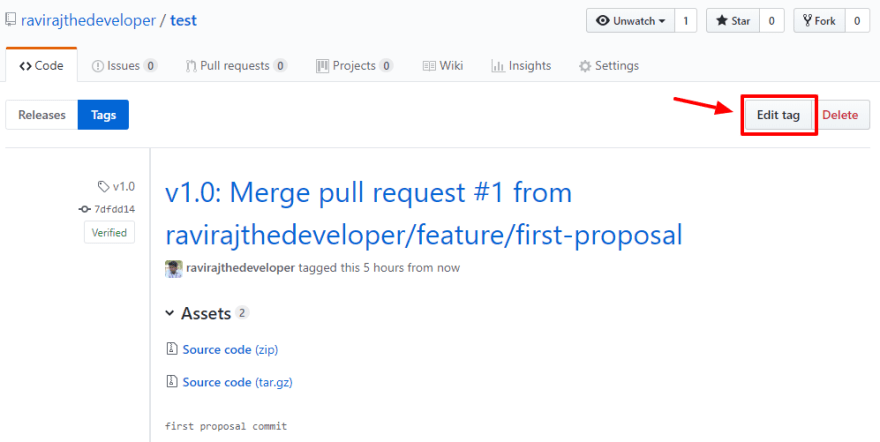Open the Settings tab

click(x=609, y=66)
